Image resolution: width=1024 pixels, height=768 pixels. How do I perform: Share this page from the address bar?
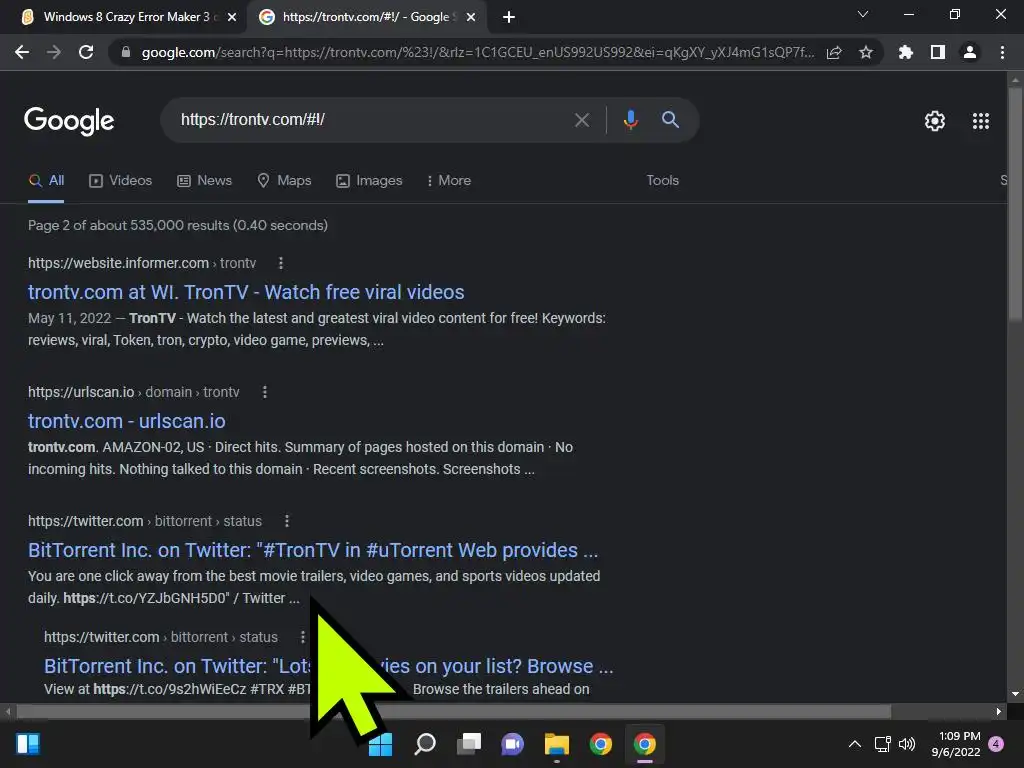pyautogui.click(x=834, y=52)
